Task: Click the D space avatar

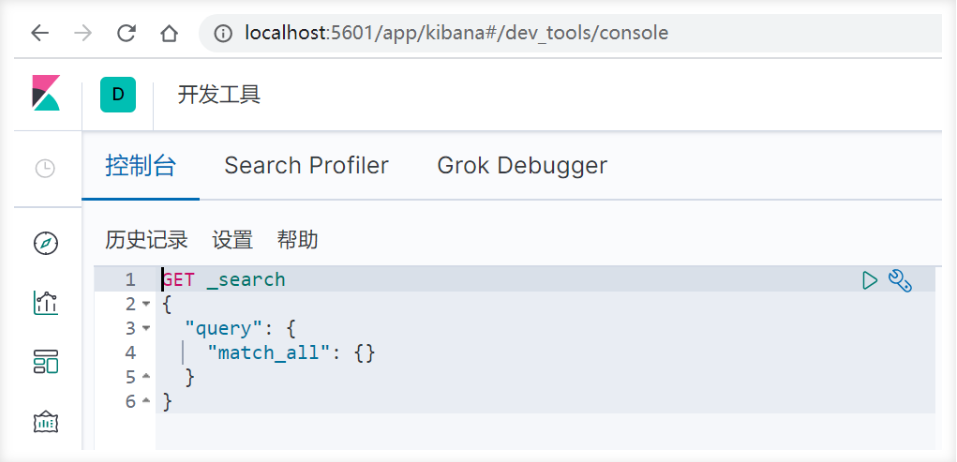Action: coord(118,94)
